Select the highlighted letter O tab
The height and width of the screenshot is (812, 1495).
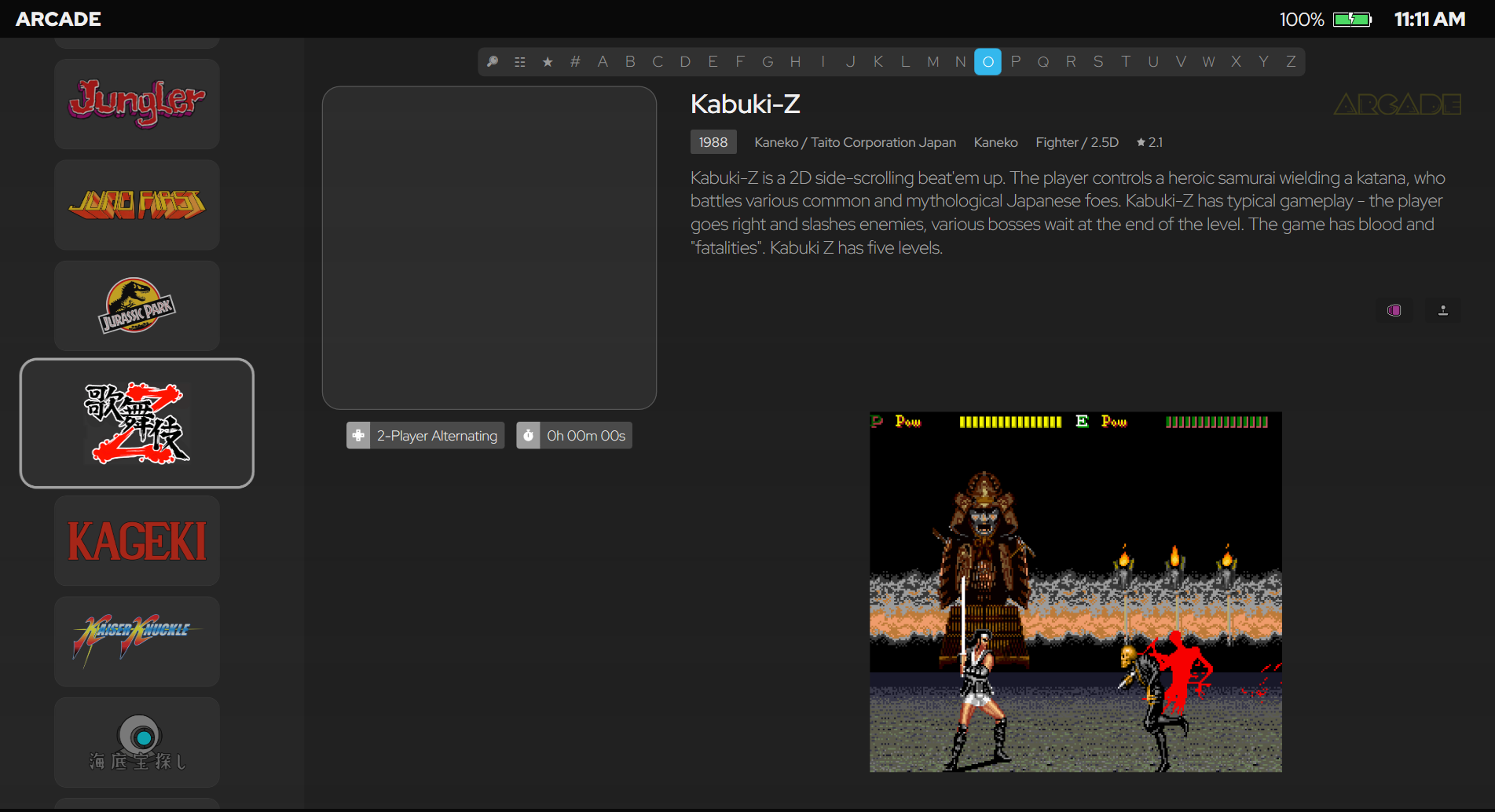[988, 62]
